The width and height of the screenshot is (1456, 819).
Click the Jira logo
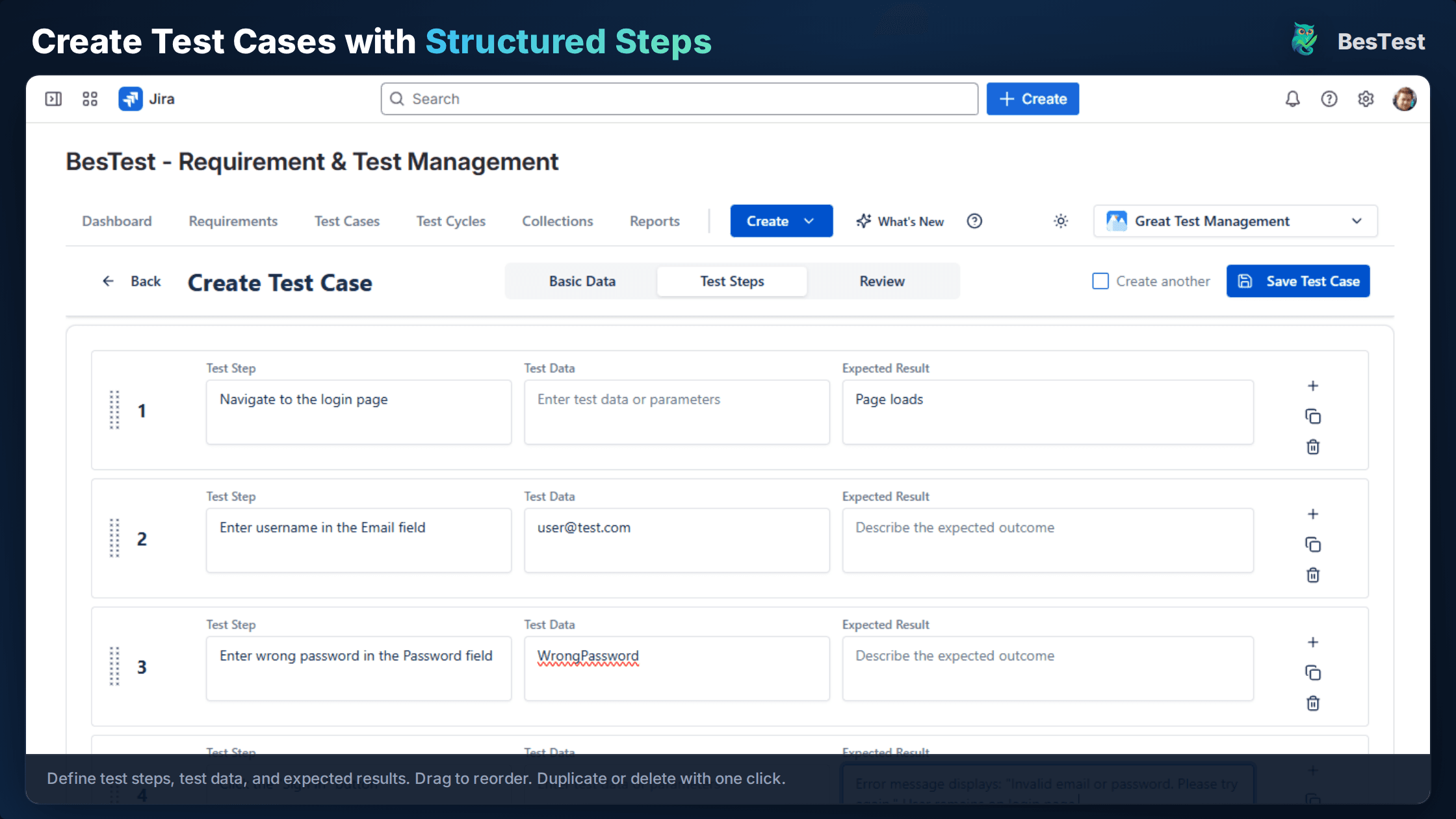point(130,99)
